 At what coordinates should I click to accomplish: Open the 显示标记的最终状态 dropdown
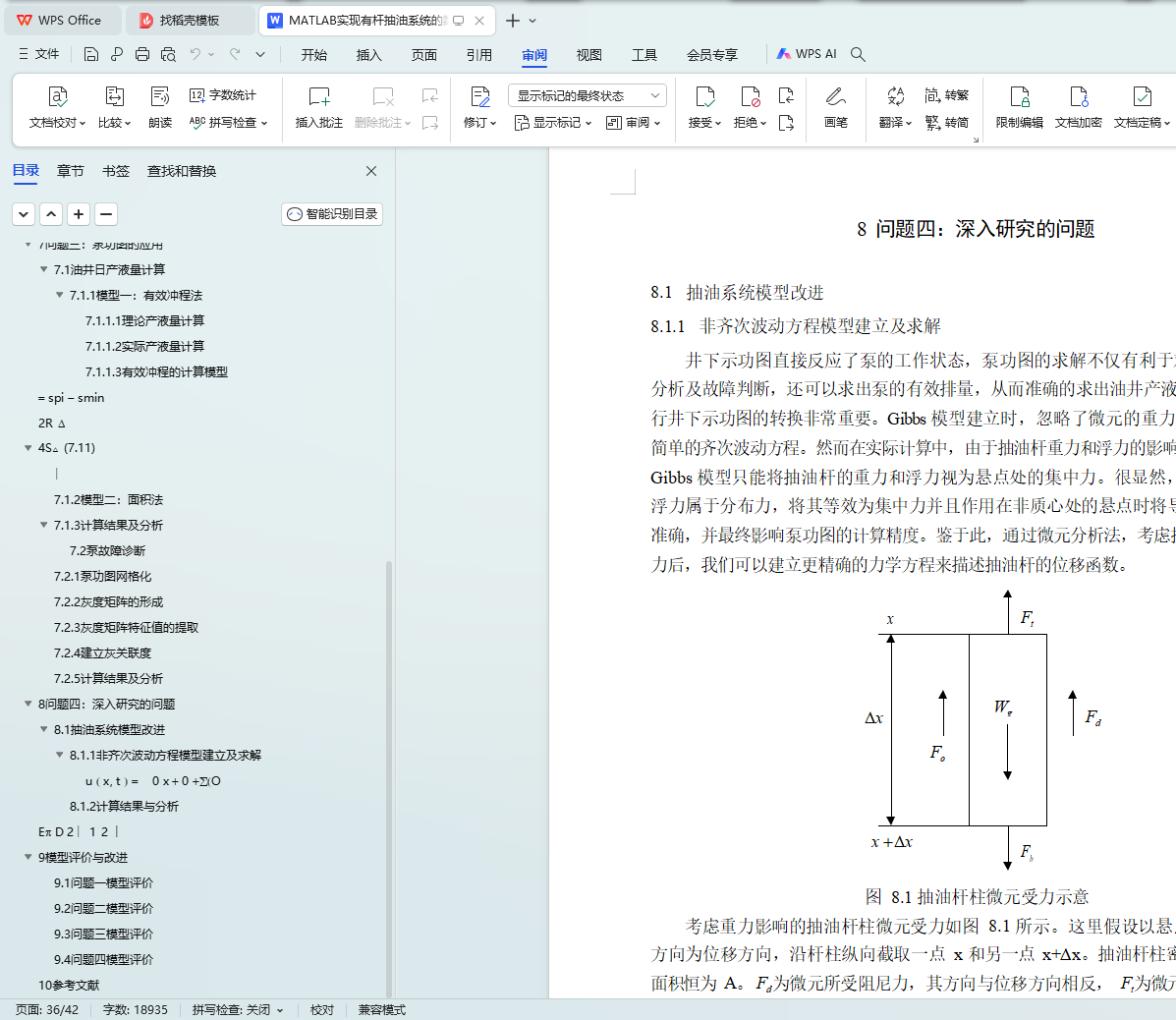[x=588, y=95]
